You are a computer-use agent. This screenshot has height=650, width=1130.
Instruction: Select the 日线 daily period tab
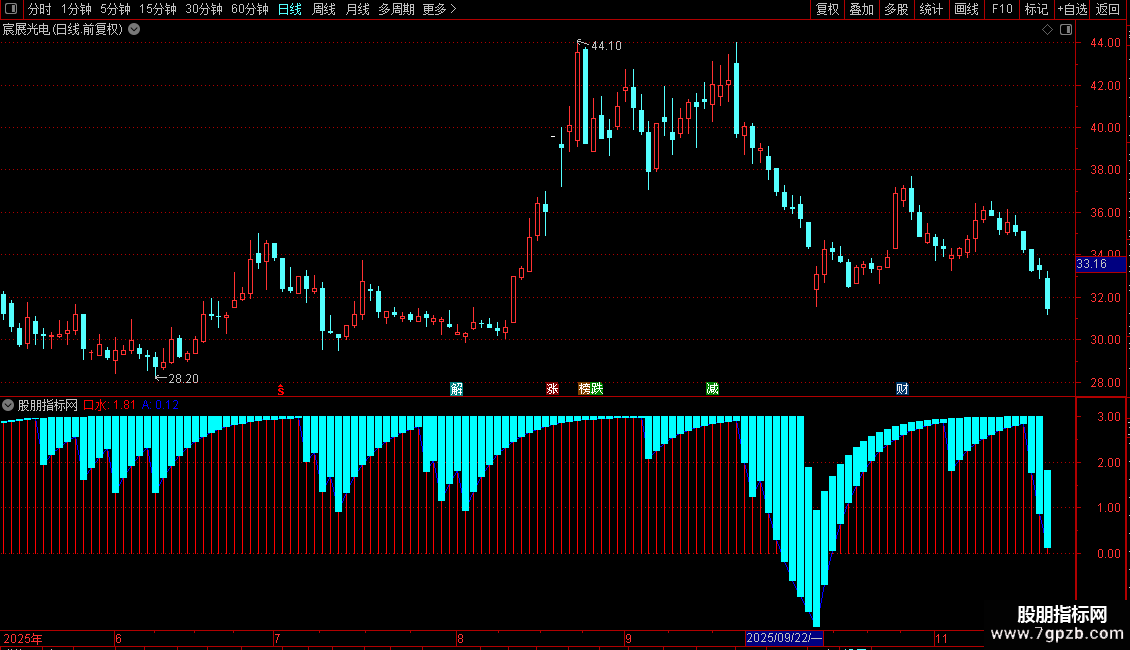290,9
